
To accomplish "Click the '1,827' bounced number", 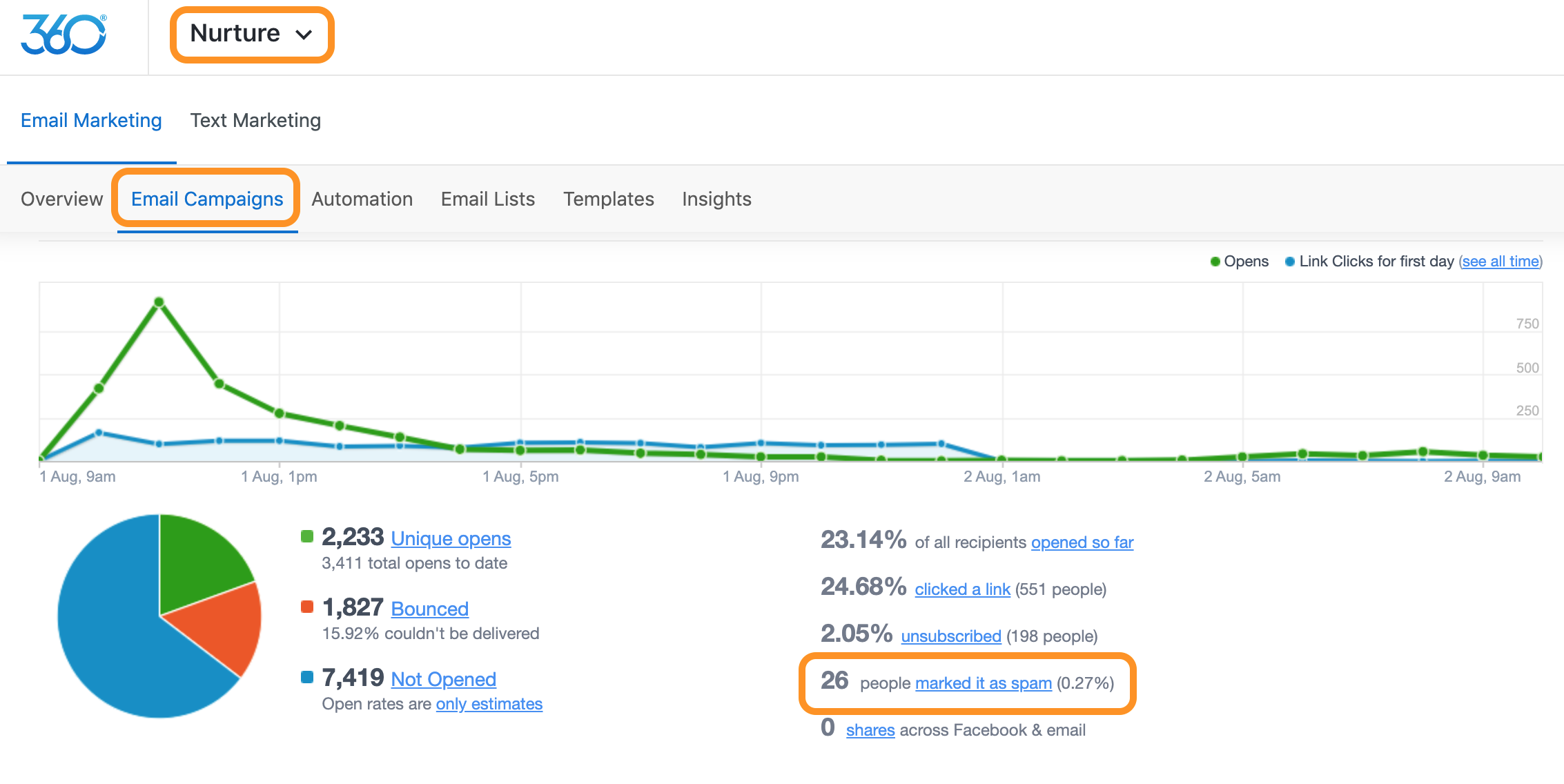I will pos(353,607).
